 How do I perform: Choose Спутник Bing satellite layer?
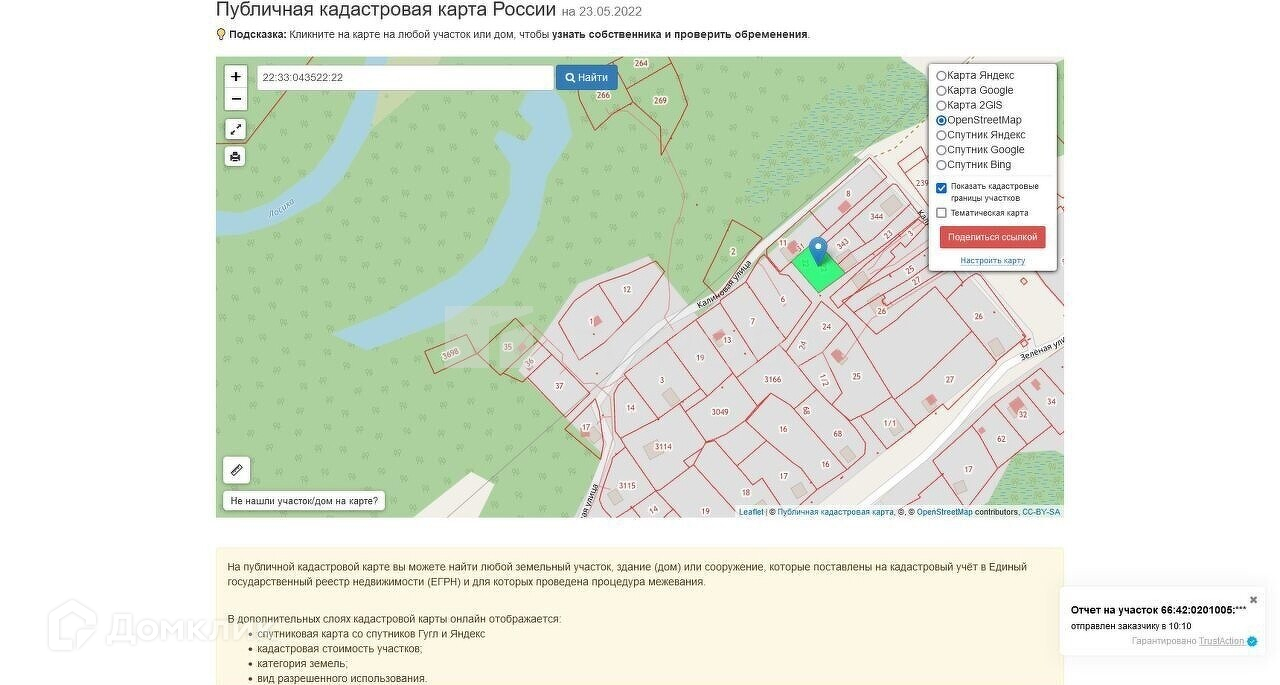[x=941, y=165]
